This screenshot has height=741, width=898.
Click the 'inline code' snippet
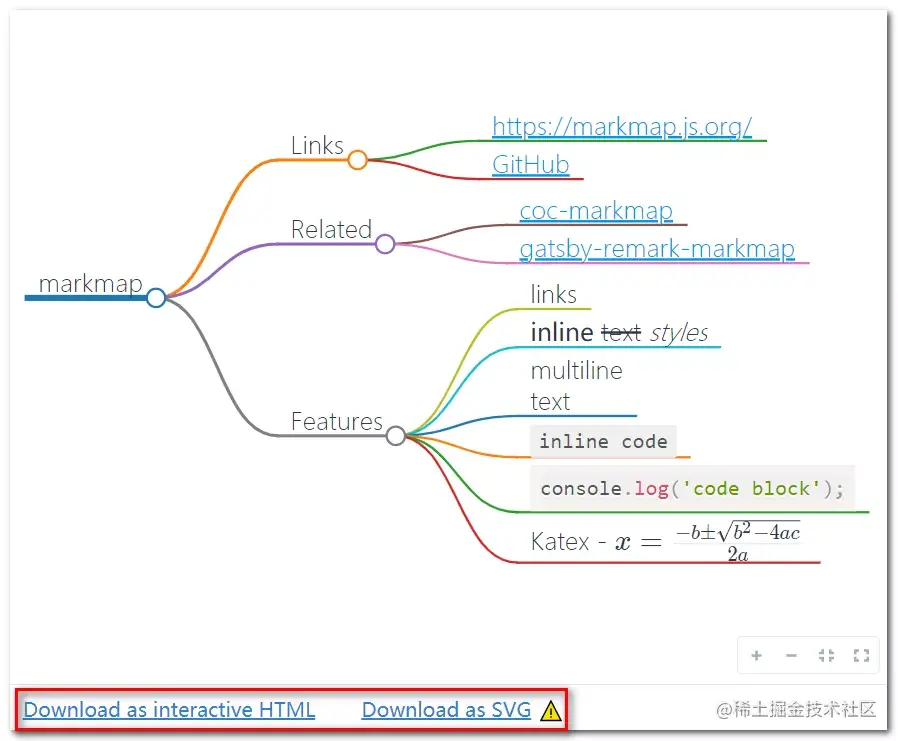(603, 442)
